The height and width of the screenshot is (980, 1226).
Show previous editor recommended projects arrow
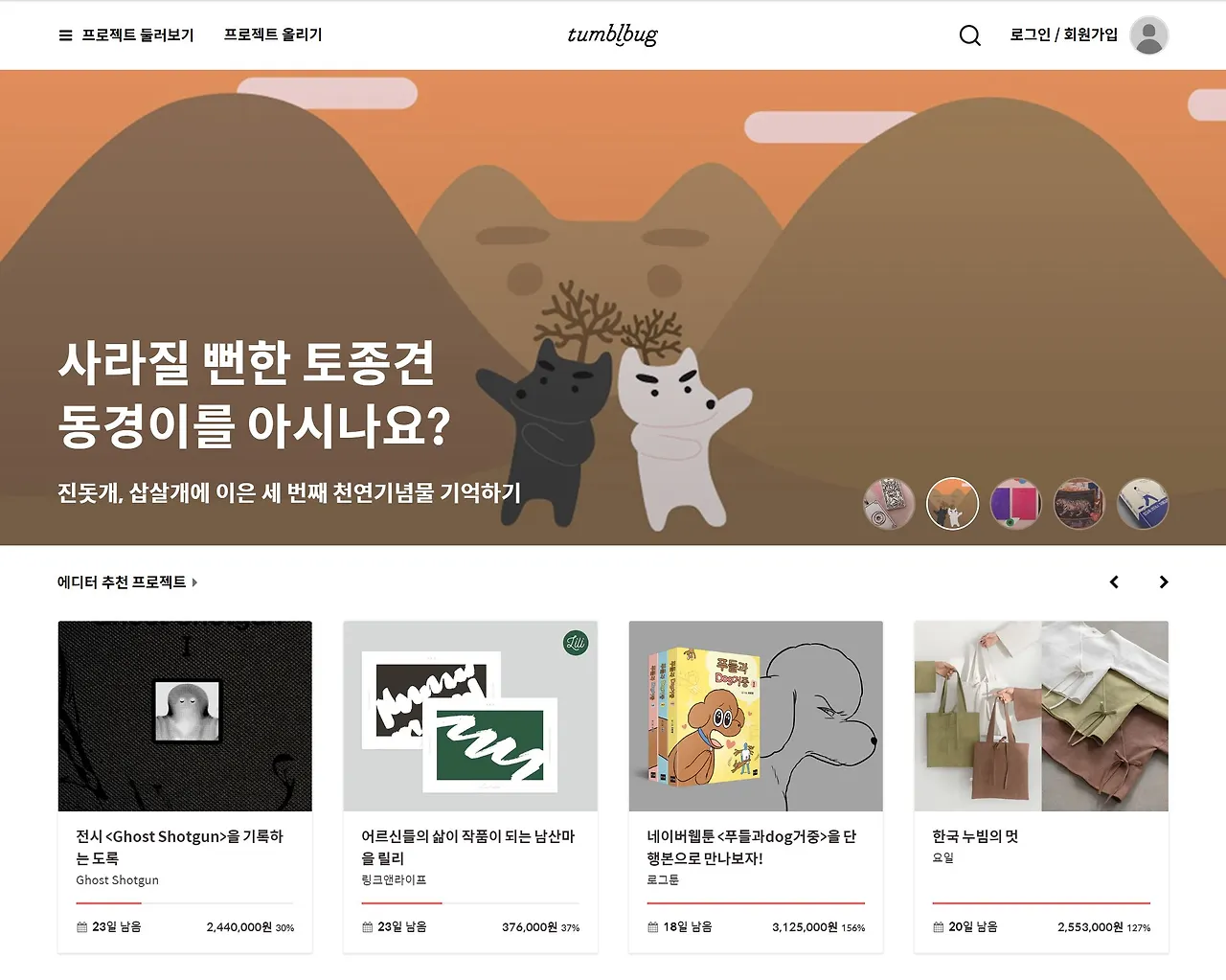tap(1114, 581)
